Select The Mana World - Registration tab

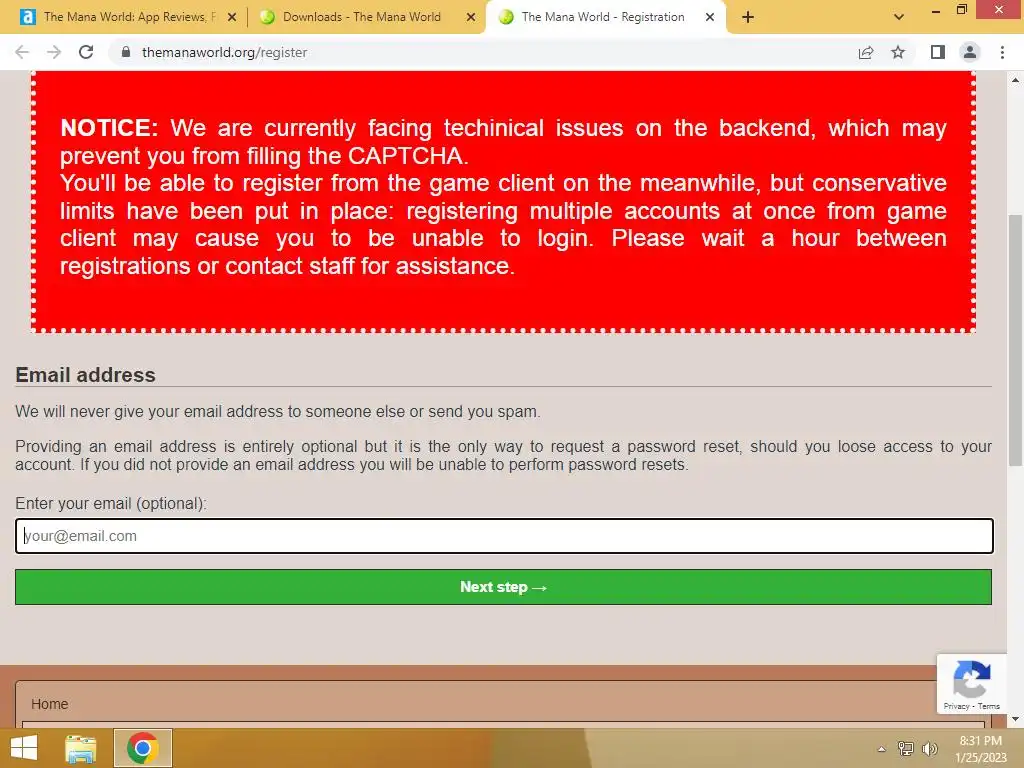(603, 17)
